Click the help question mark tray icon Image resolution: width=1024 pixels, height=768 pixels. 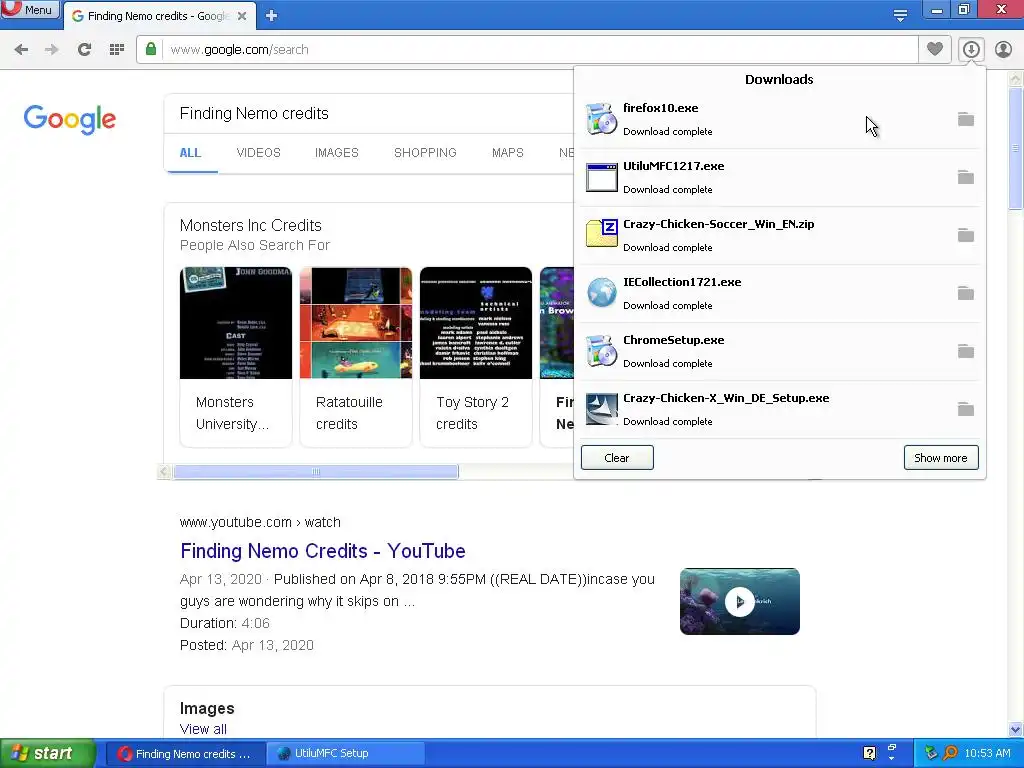869,754
